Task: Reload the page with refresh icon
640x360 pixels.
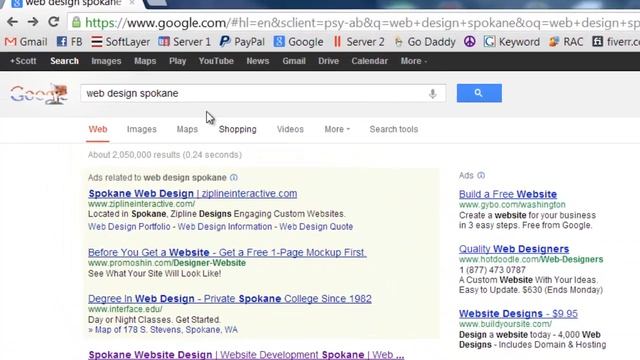Action: [x=53, y=22]
